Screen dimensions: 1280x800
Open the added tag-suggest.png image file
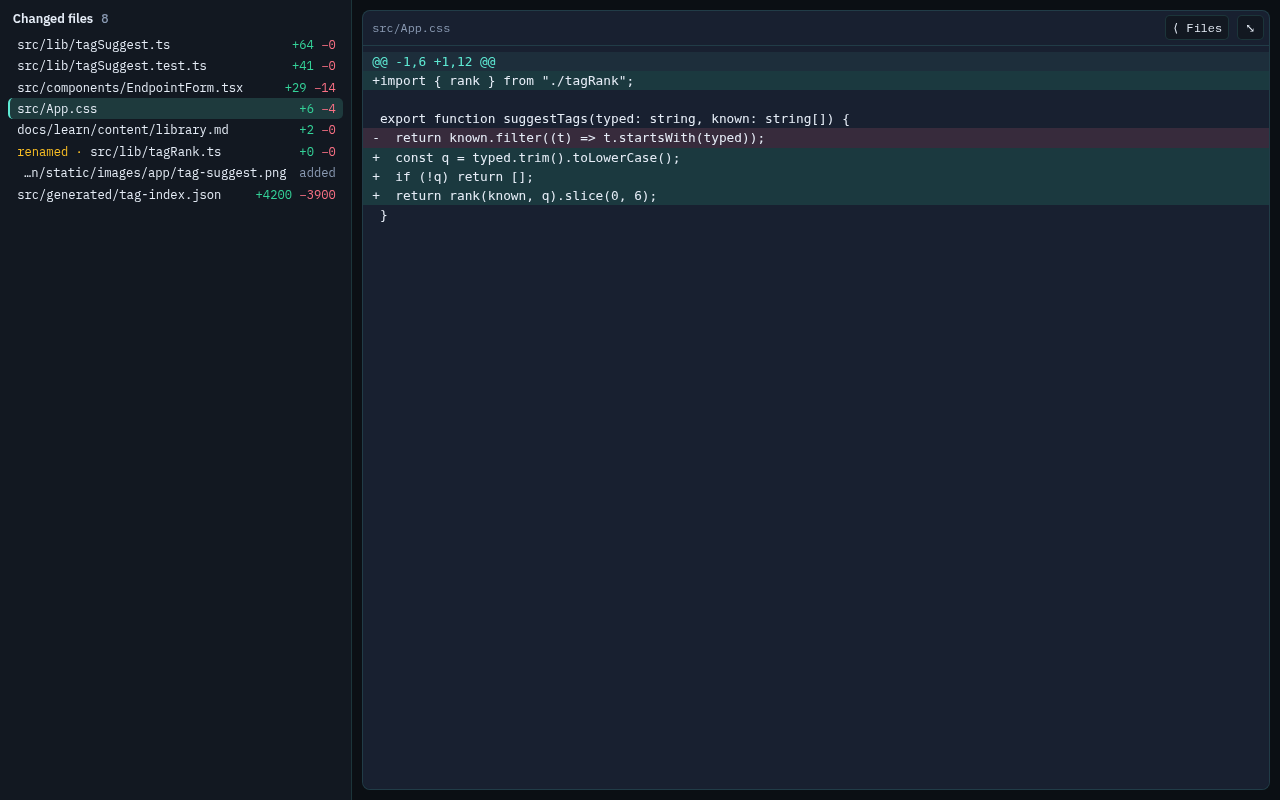[176, 173]
